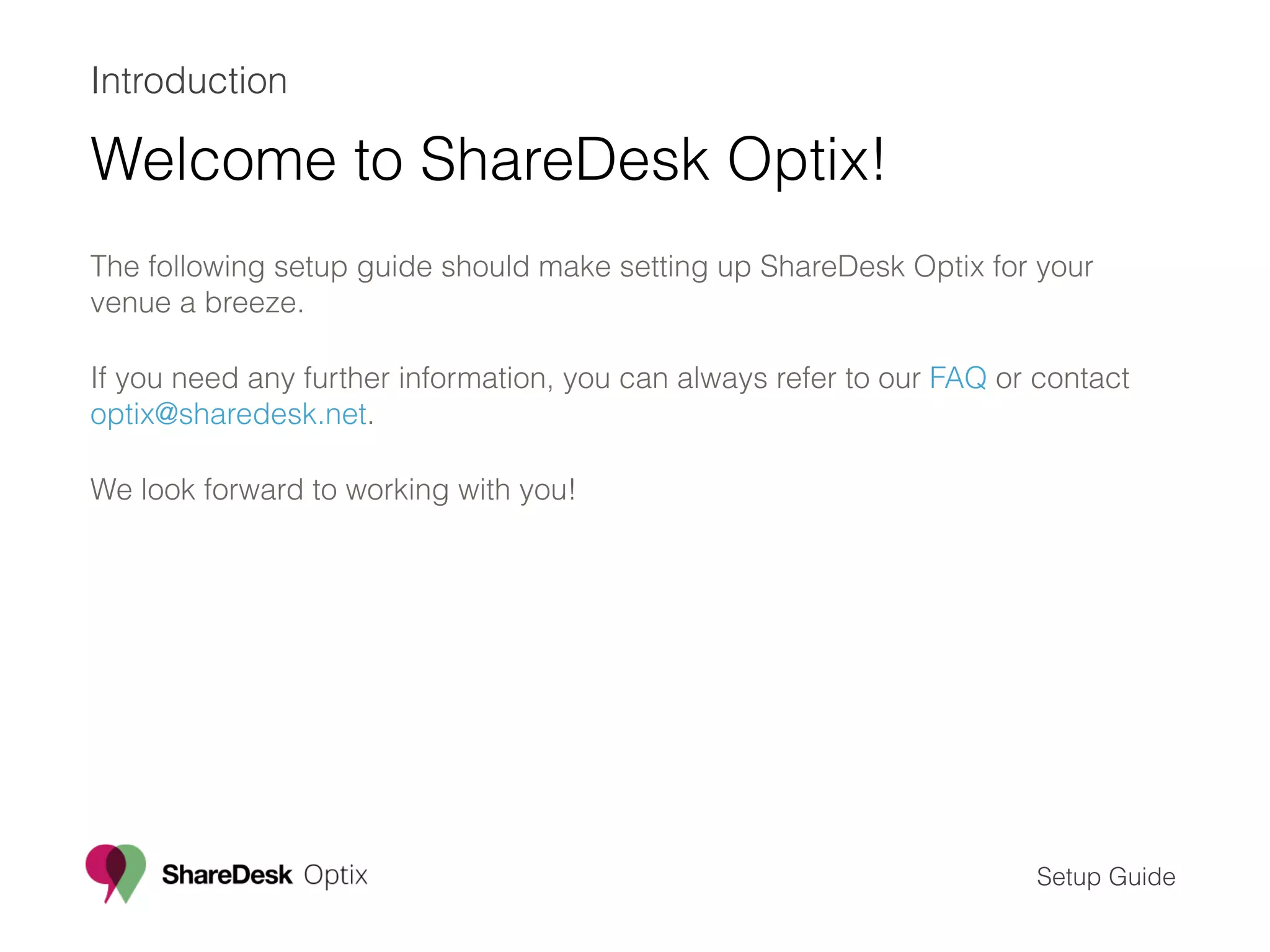Select the Introduction section heading
Viewport: 1270px width, 952px height.
point(189,81)
